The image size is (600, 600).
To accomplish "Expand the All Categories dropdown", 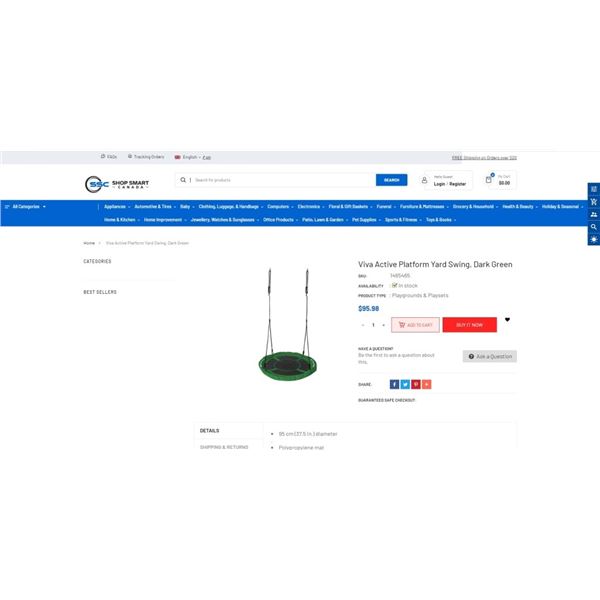I will pos(26,207).
